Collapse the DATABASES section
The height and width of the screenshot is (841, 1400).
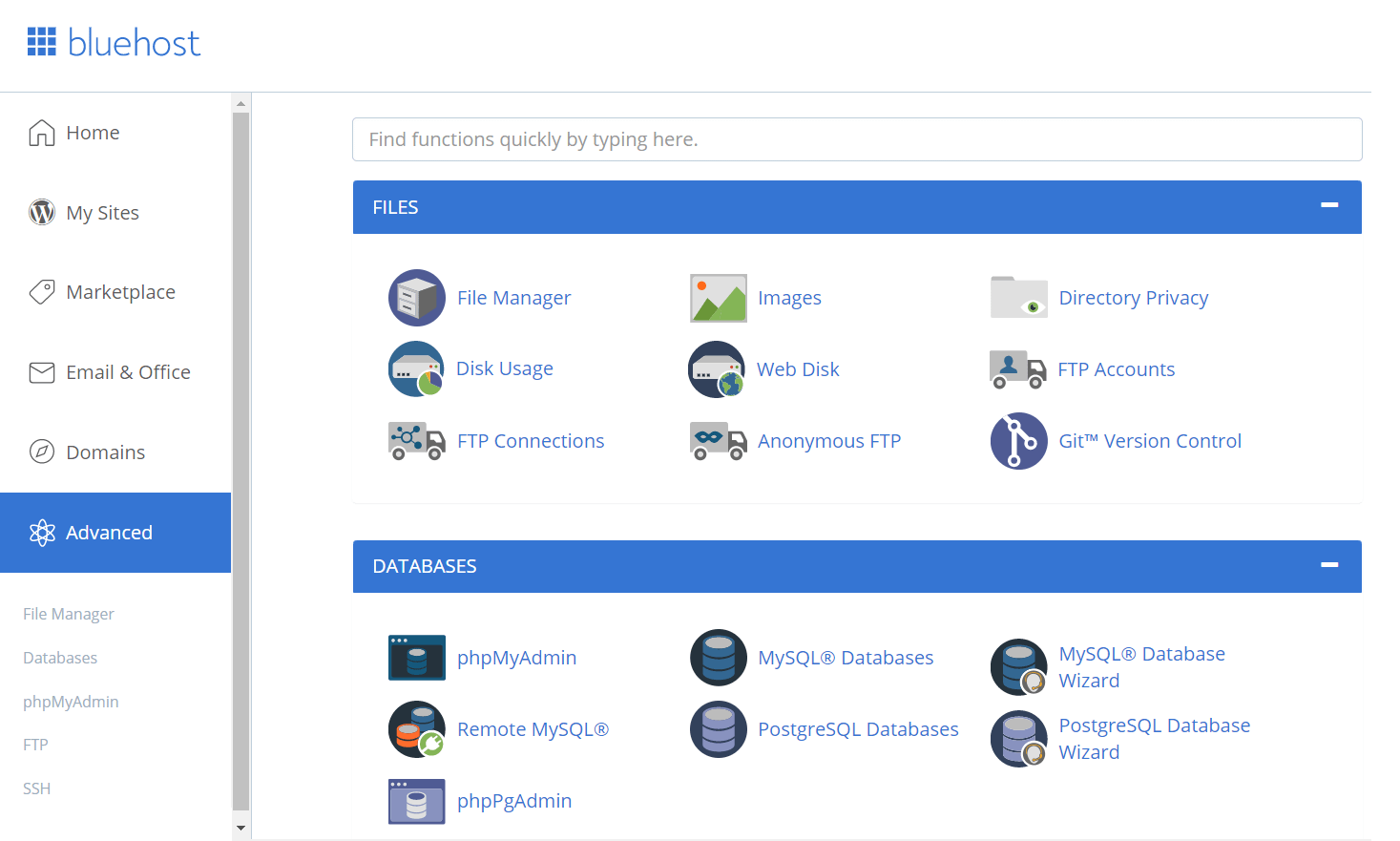1329,565
